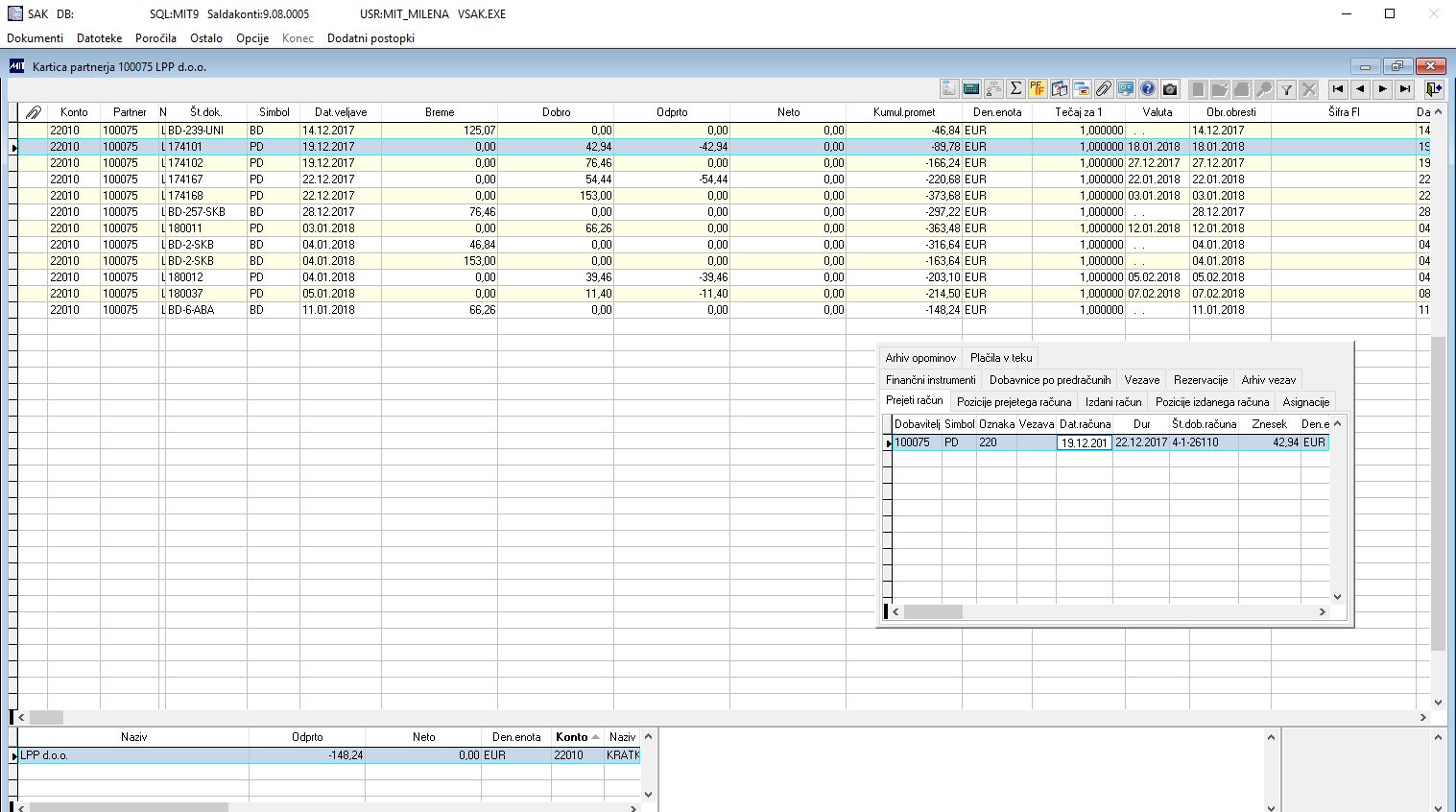Click the Dat.računa date input field
The image size is (1456, 812).
pyautogui.click(x=1084, y=442)
